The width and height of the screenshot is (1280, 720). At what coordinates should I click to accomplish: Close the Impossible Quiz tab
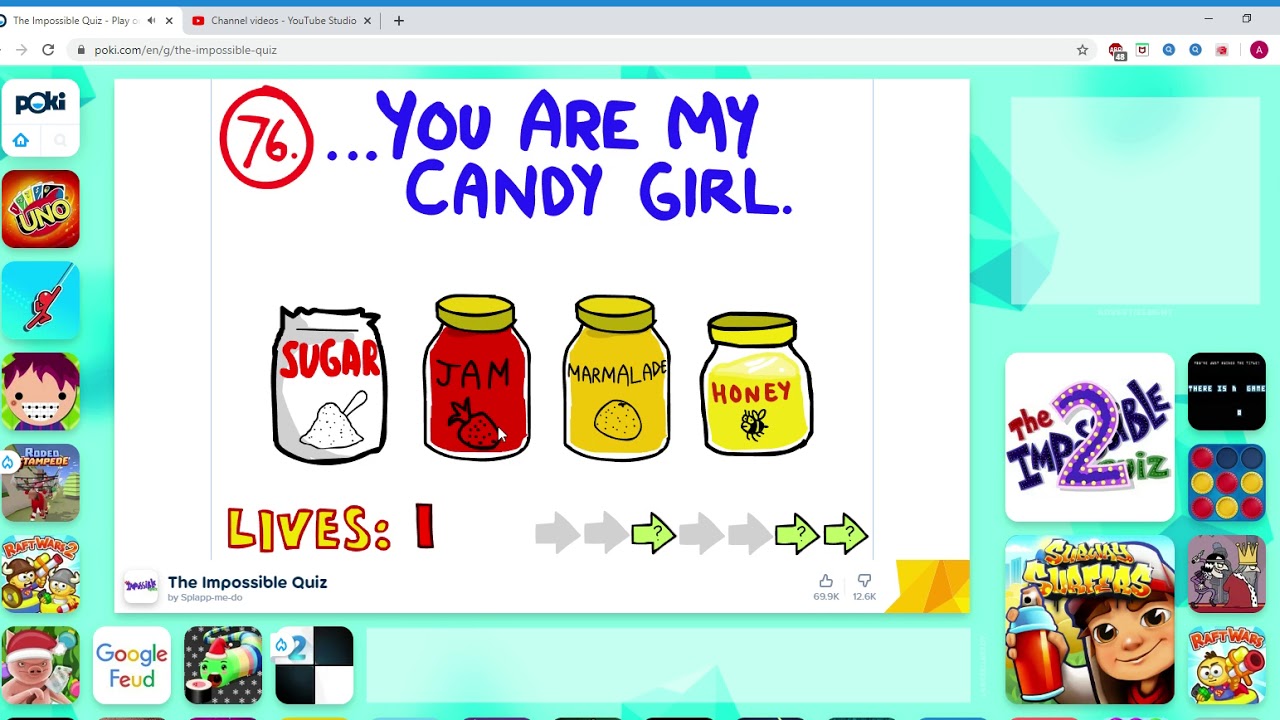click(169, 20)
